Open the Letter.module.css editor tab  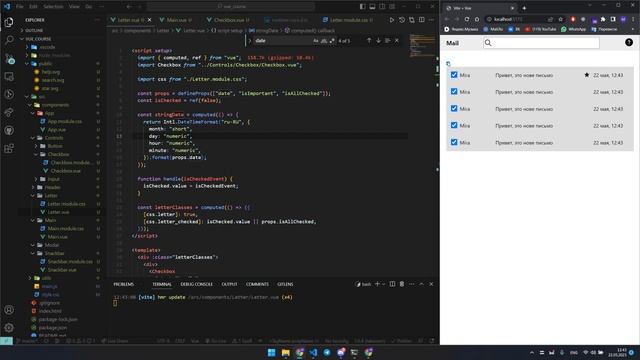coord(348,20)
